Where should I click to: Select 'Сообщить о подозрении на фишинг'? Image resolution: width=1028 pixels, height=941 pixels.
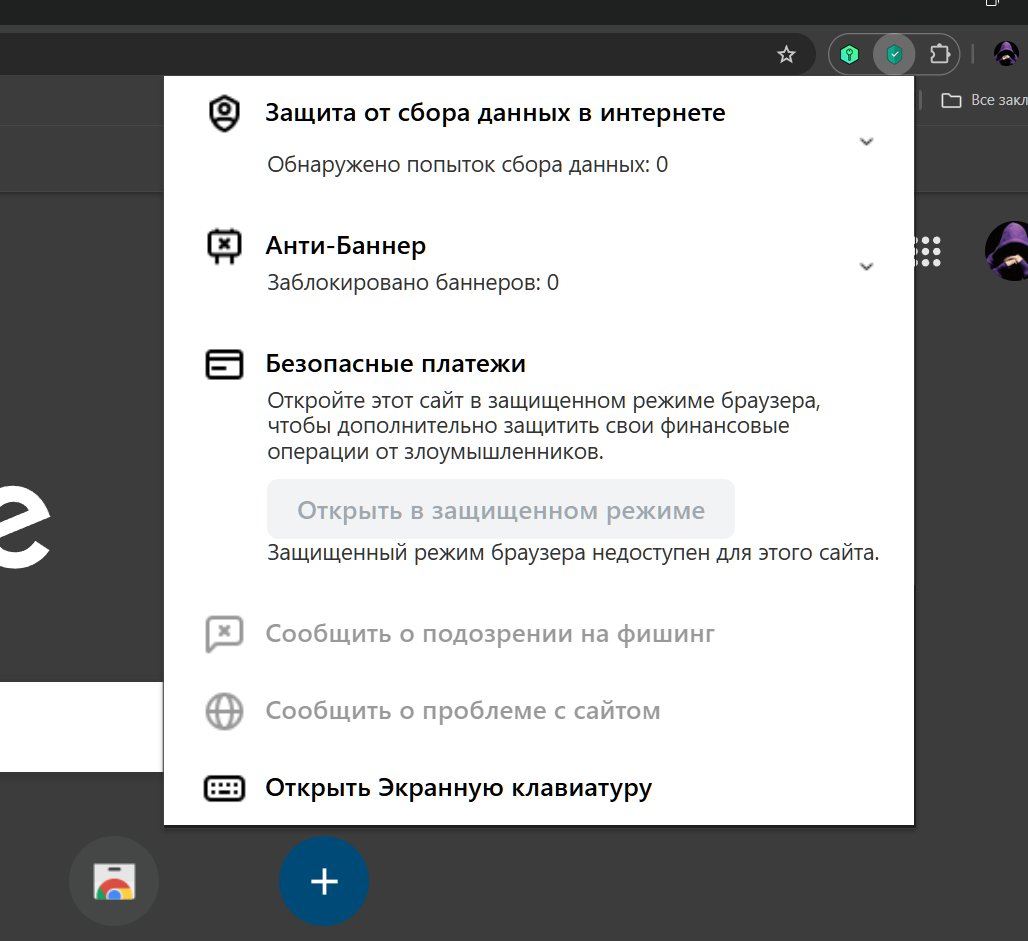(x=490, y=634)
